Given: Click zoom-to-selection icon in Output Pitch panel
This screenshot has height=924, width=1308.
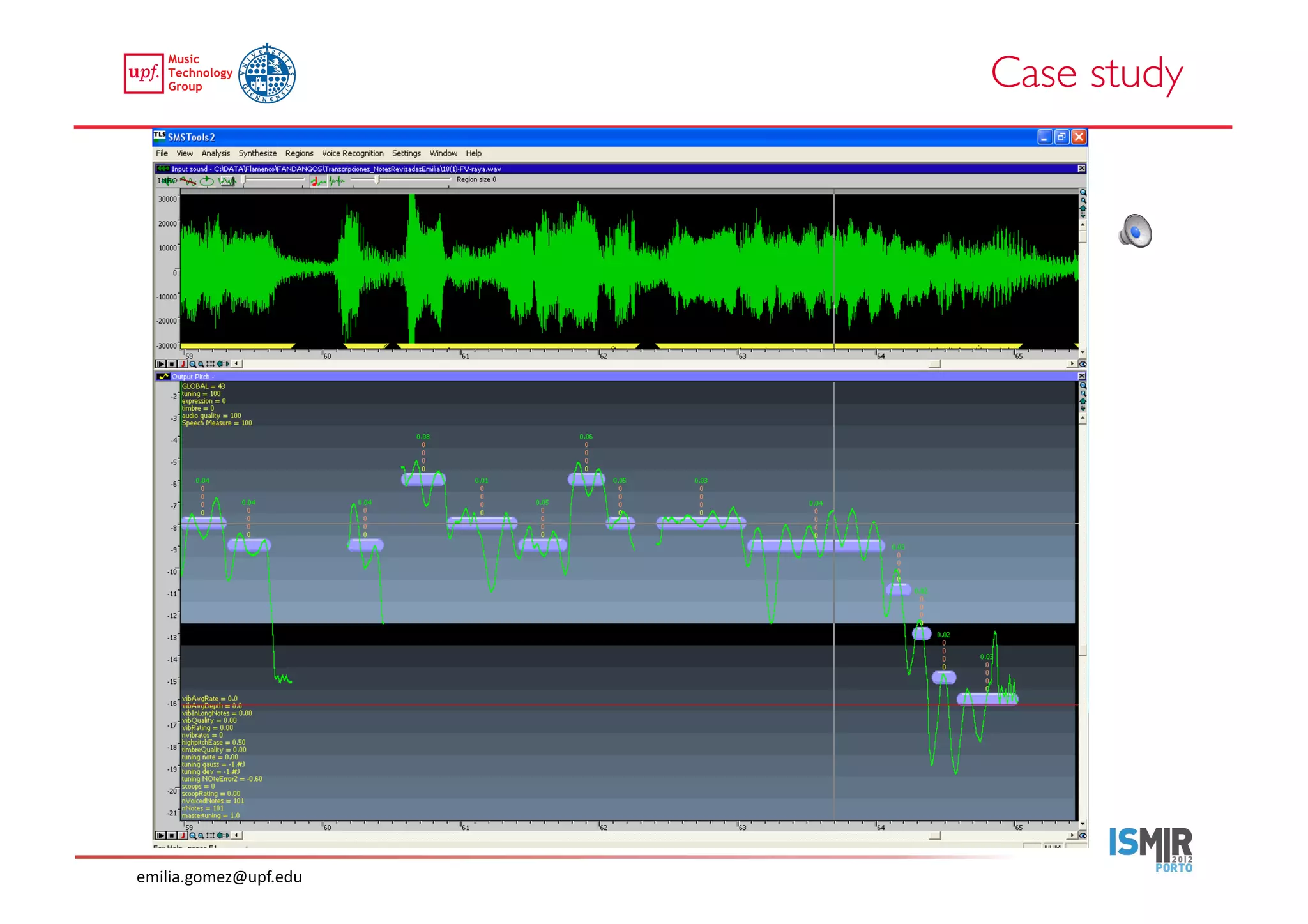Looking at the screenshot, I should (210, 835).
